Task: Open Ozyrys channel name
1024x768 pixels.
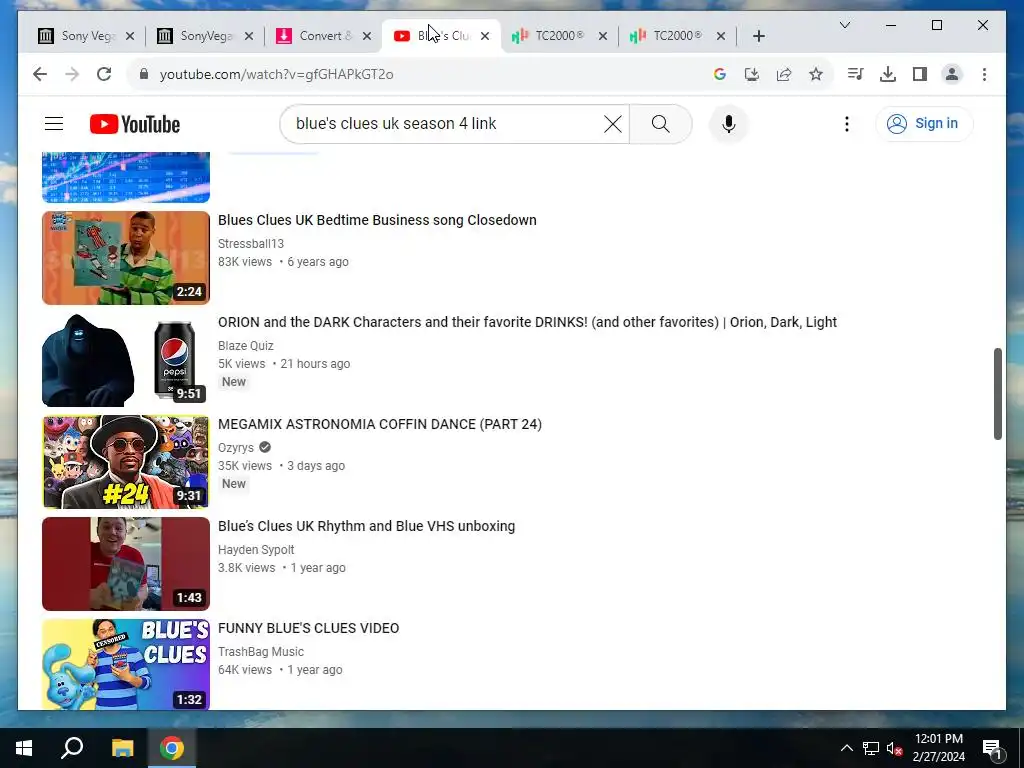Action: (236, 448)
